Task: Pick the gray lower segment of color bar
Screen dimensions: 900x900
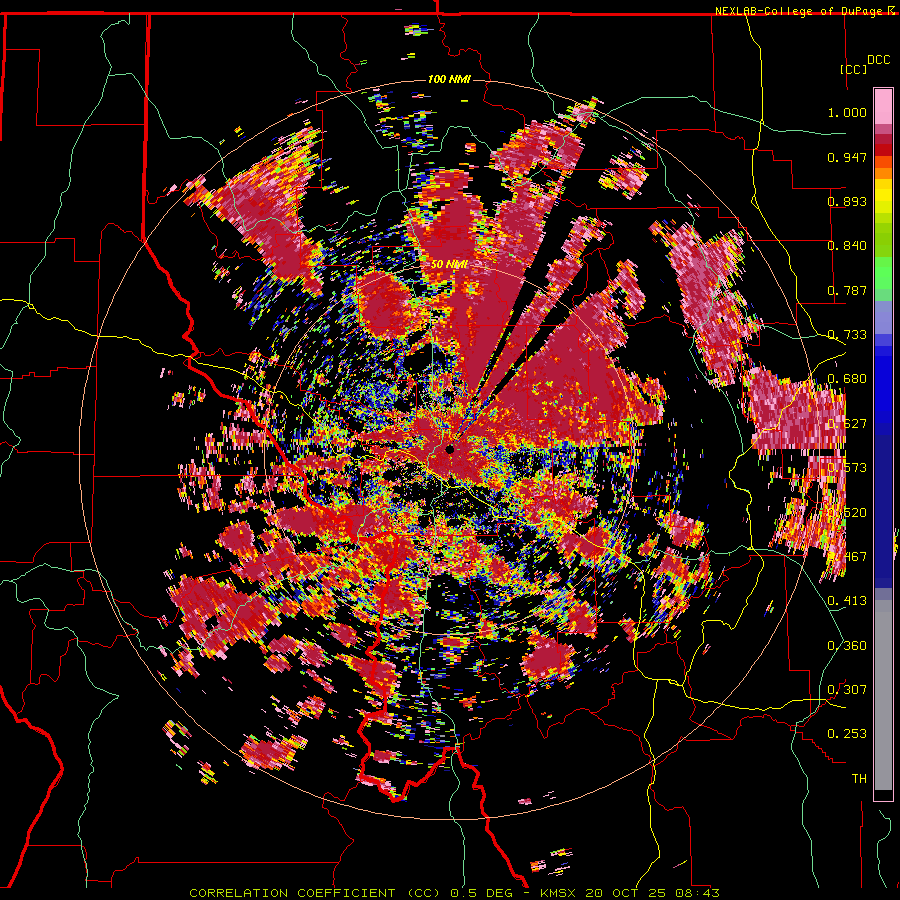Action: tap(883, 695)
